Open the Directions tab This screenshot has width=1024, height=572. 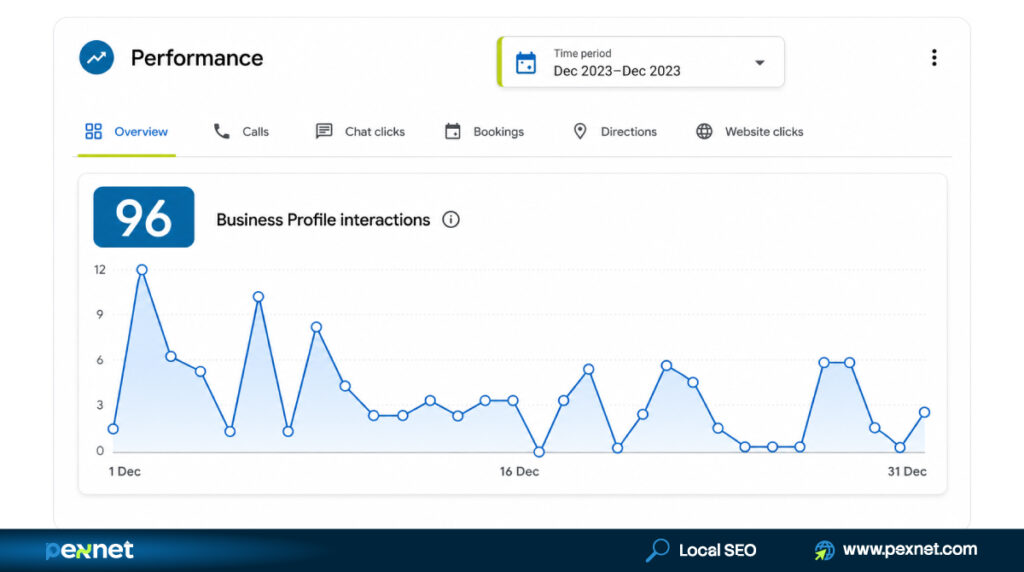pos(615,132)
